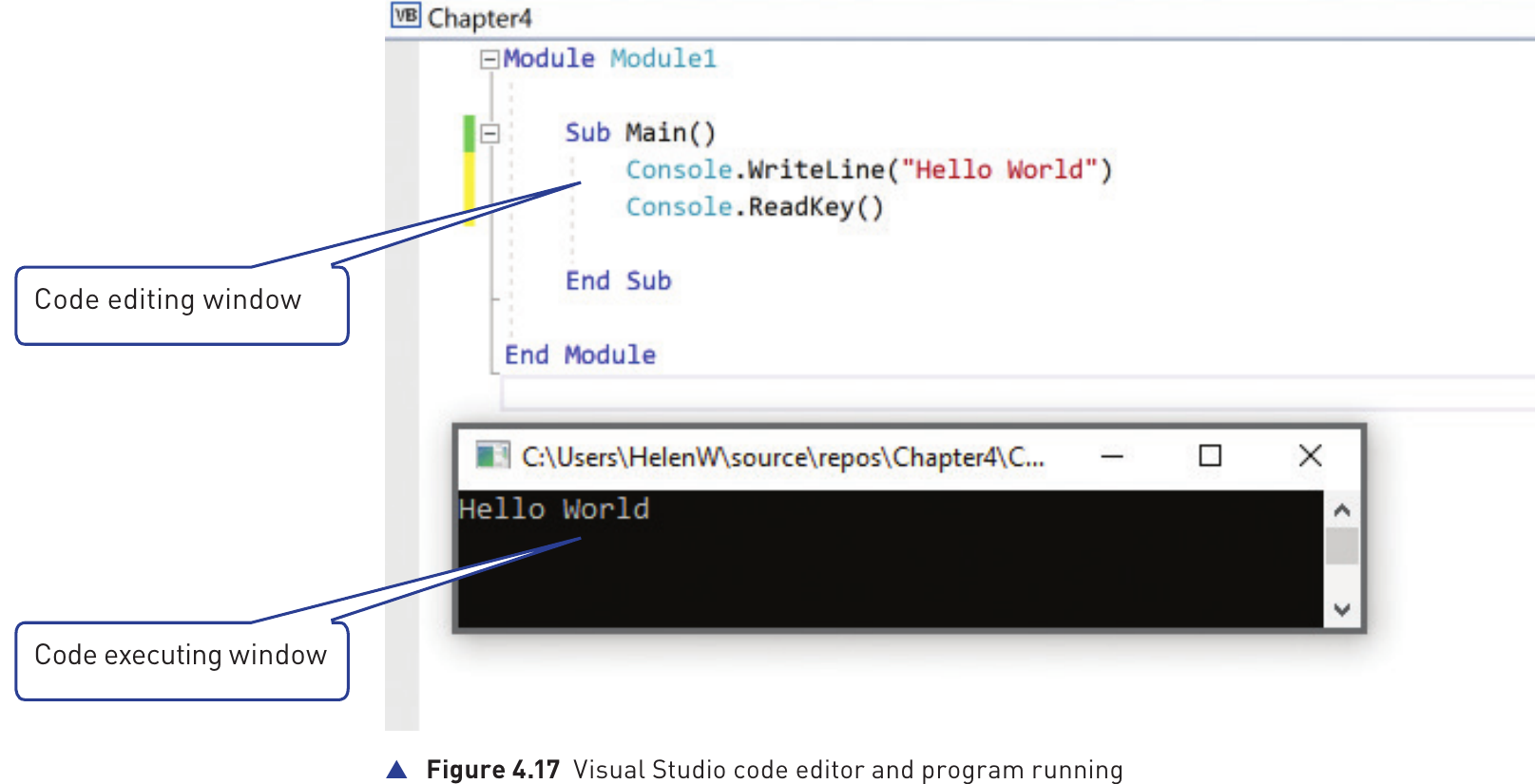This screenshot has height=784, width=1535.
Task: Select the Chapter4 project label
Action: [x=479, y=18]
